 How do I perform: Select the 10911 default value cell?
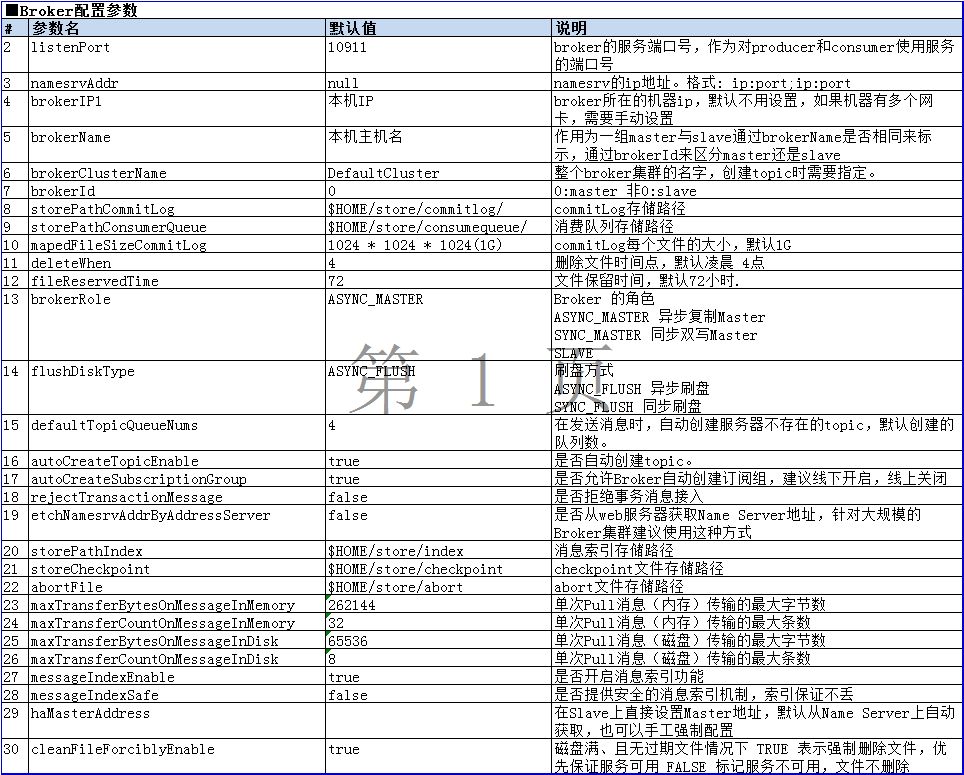[x=438, y=55]
